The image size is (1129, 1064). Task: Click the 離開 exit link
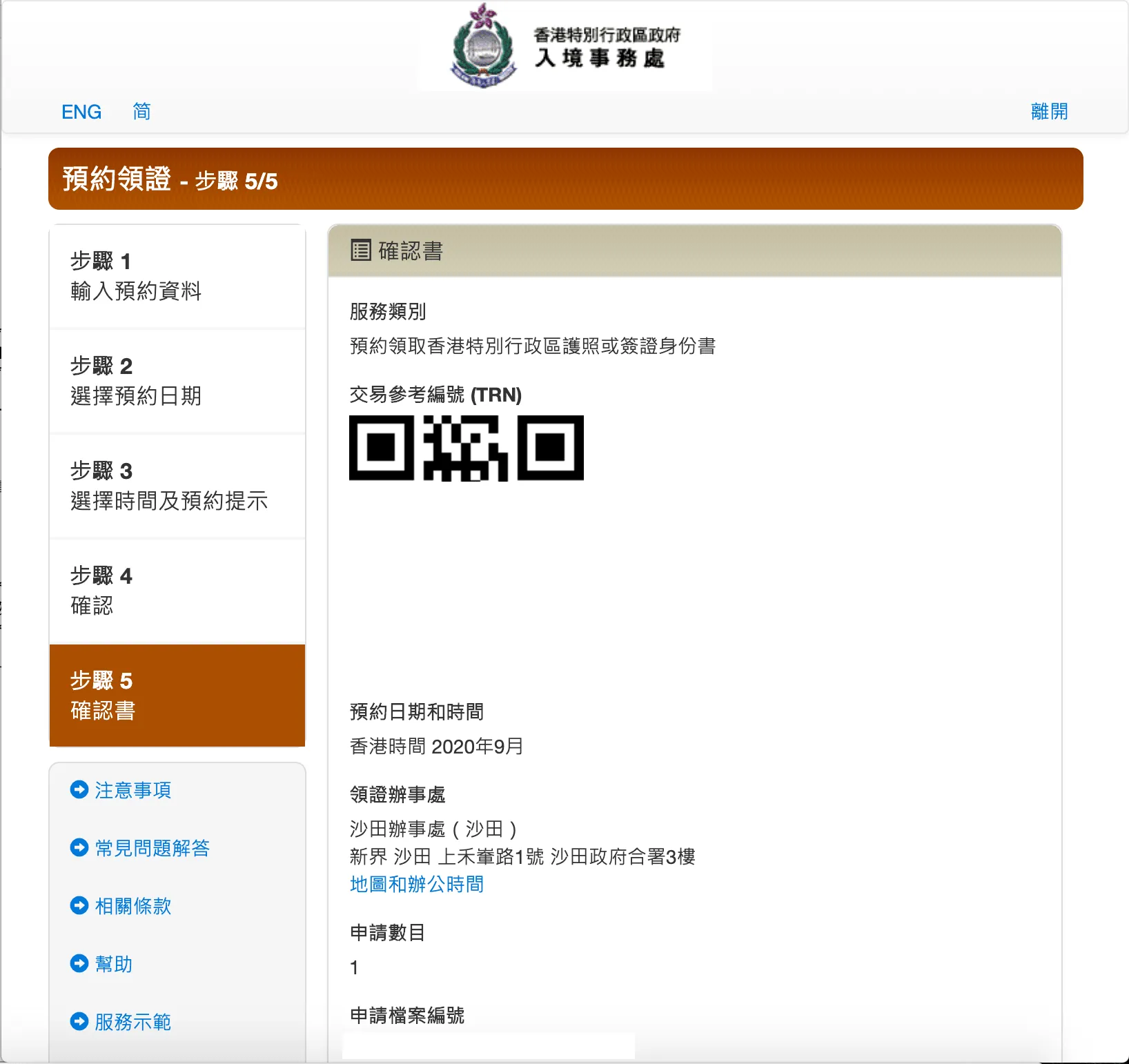point(1049,111)
